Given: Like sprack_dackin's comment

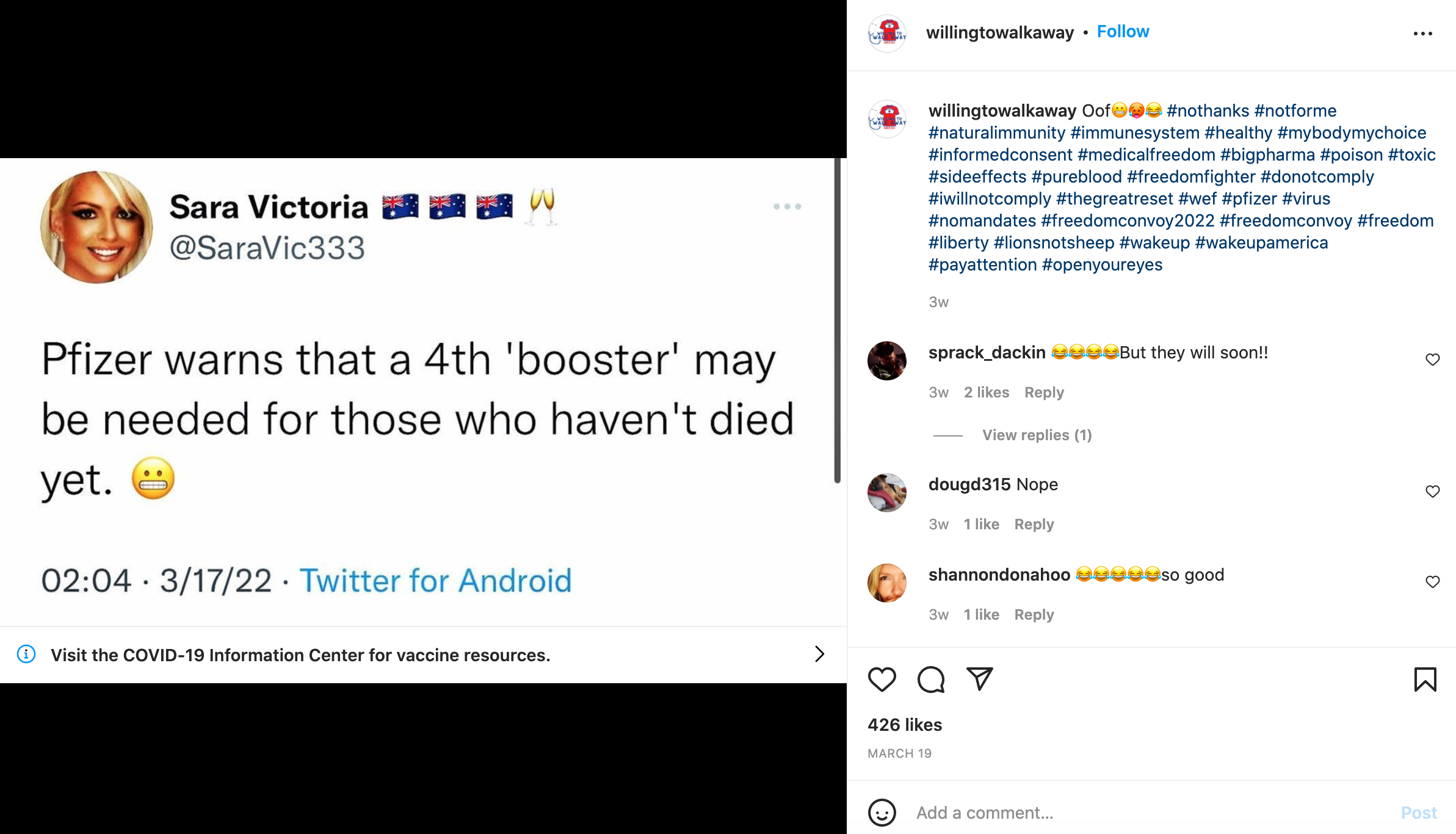Looking at the screenshot, I should pos(1432,360).
